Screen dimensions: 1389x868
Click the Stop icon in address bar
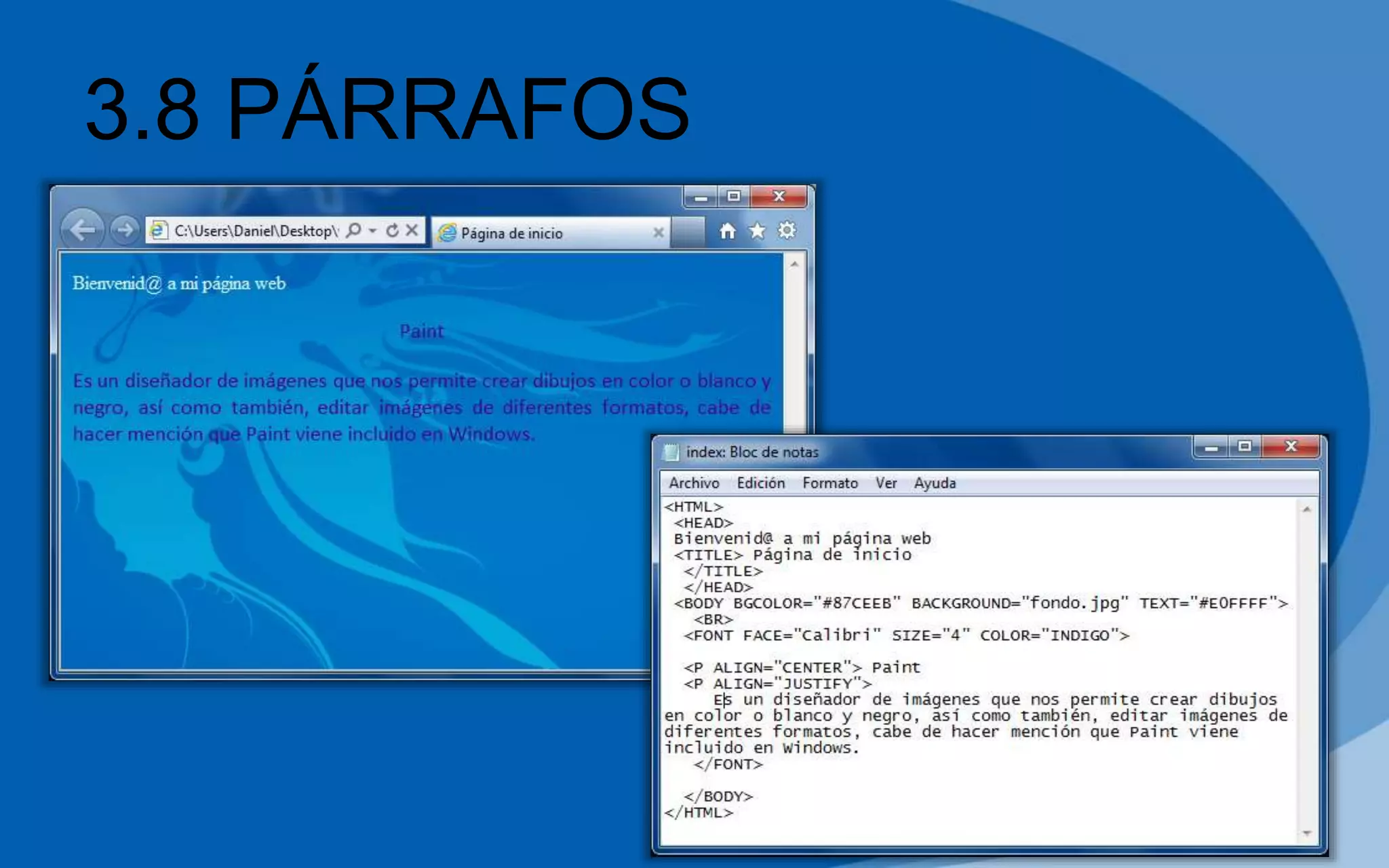(412, 231)
